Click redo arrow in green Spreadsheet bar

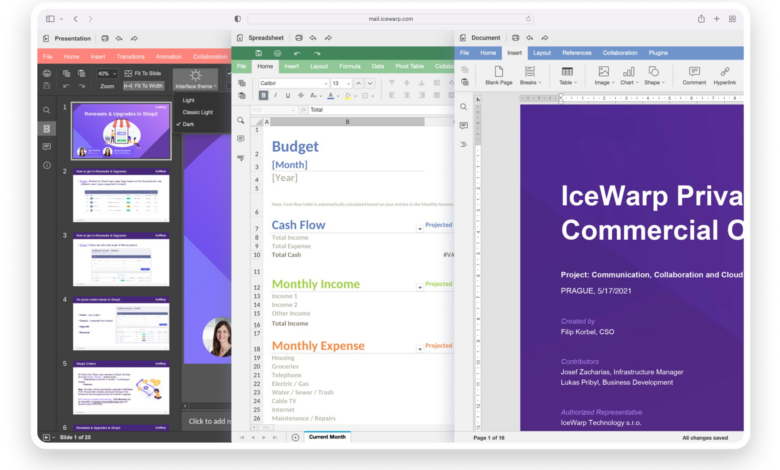click(x=317, y=53)
